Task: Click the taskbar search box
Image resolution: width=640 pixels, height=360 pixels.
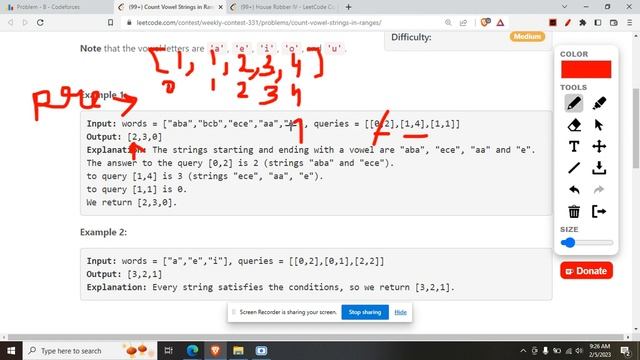Action: pos(90,351)
